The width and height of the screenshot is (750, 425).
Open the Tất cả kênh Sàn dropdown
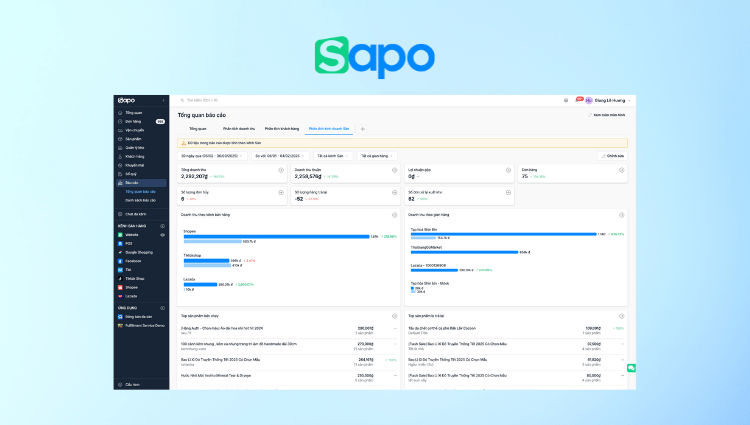pyautogui.click(x=333, y=156)
